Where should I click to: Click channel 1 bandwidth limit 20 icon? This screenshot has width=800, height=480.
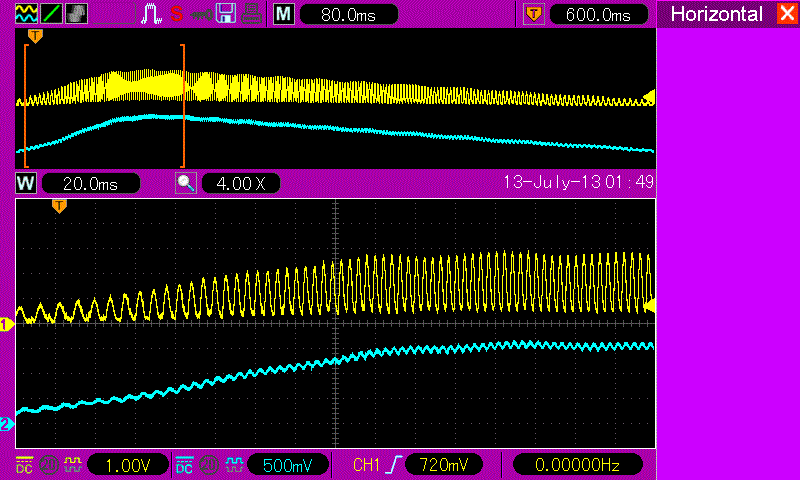click(x=49, y=465)
